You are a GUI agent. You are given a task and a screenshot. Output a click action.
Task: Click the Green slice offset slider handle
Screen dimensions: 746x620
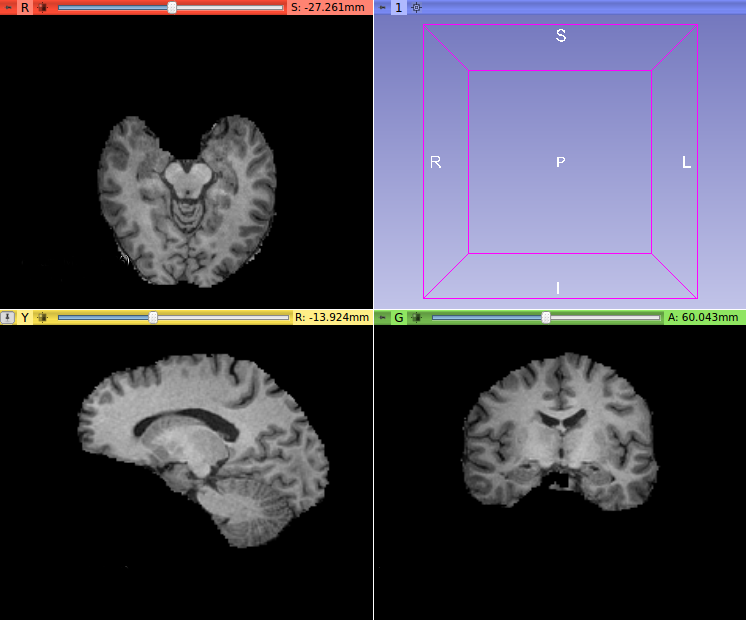coord(546,317)
